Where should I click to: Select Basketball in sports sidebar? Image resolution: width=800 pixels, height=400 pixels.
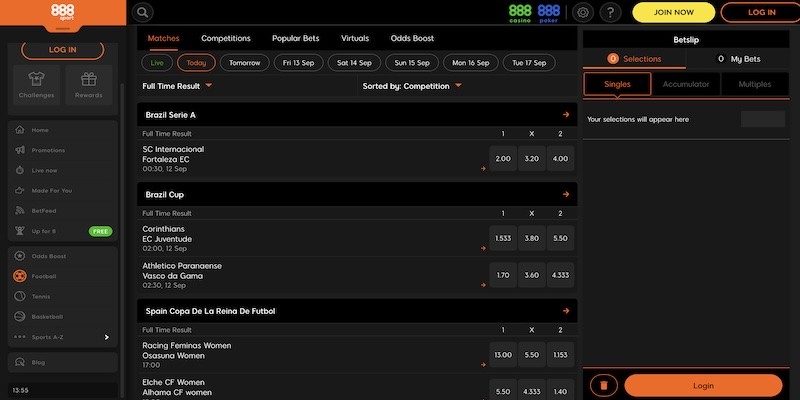pyautogui.click(x=63, y=316)
